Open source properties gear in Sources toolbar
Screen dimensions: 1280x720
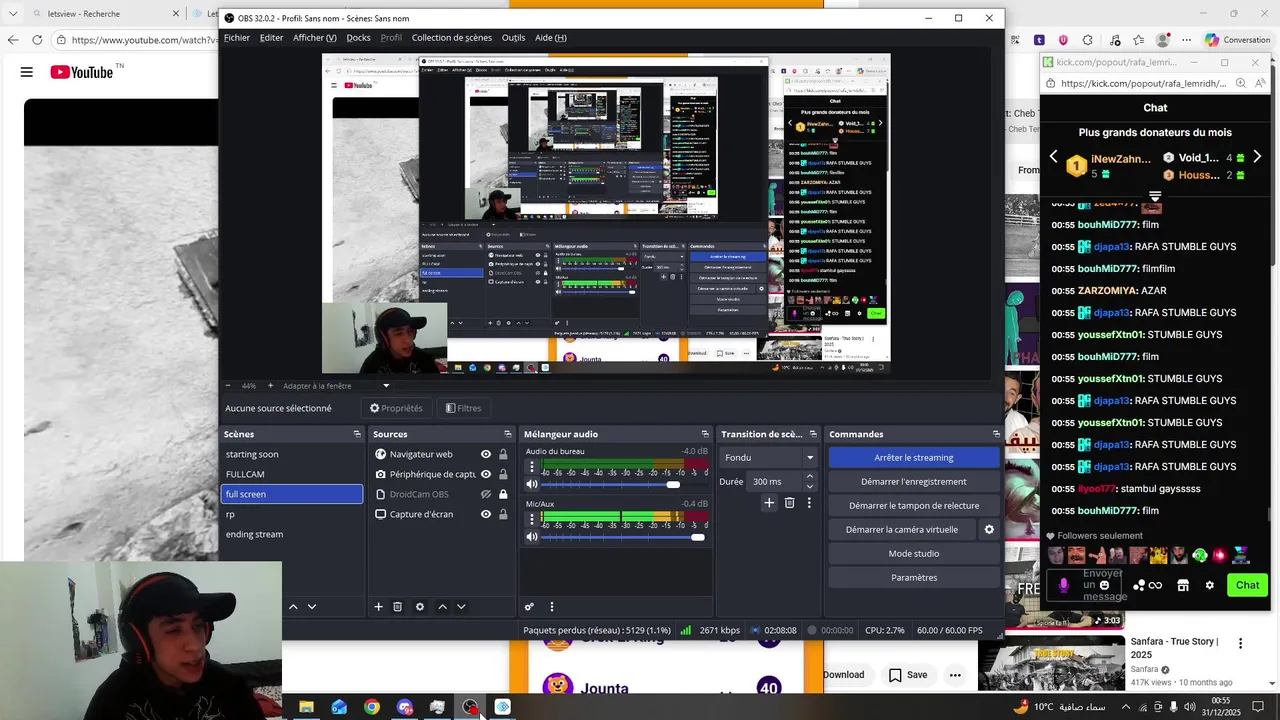tap(420, 607)
